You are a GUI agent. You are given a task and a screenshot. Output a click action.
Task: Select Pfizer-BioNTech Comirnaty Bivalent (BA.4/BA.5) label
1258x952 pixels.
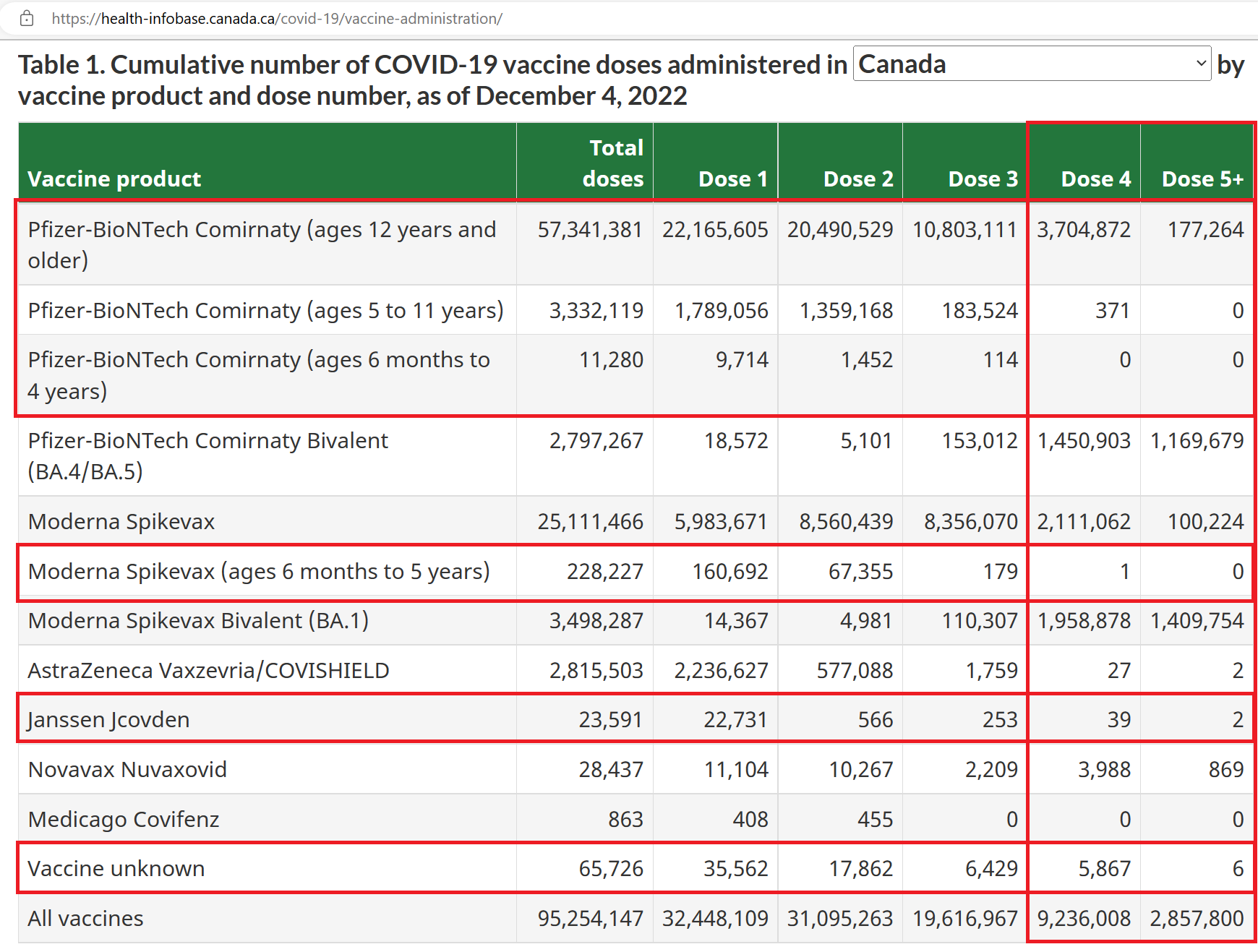208,456
